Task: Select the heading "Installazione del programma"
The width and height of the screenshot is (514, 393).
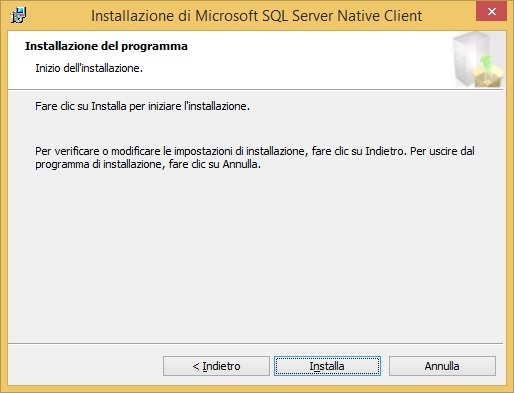Action: pyautogui.click(x=106, y=46)
